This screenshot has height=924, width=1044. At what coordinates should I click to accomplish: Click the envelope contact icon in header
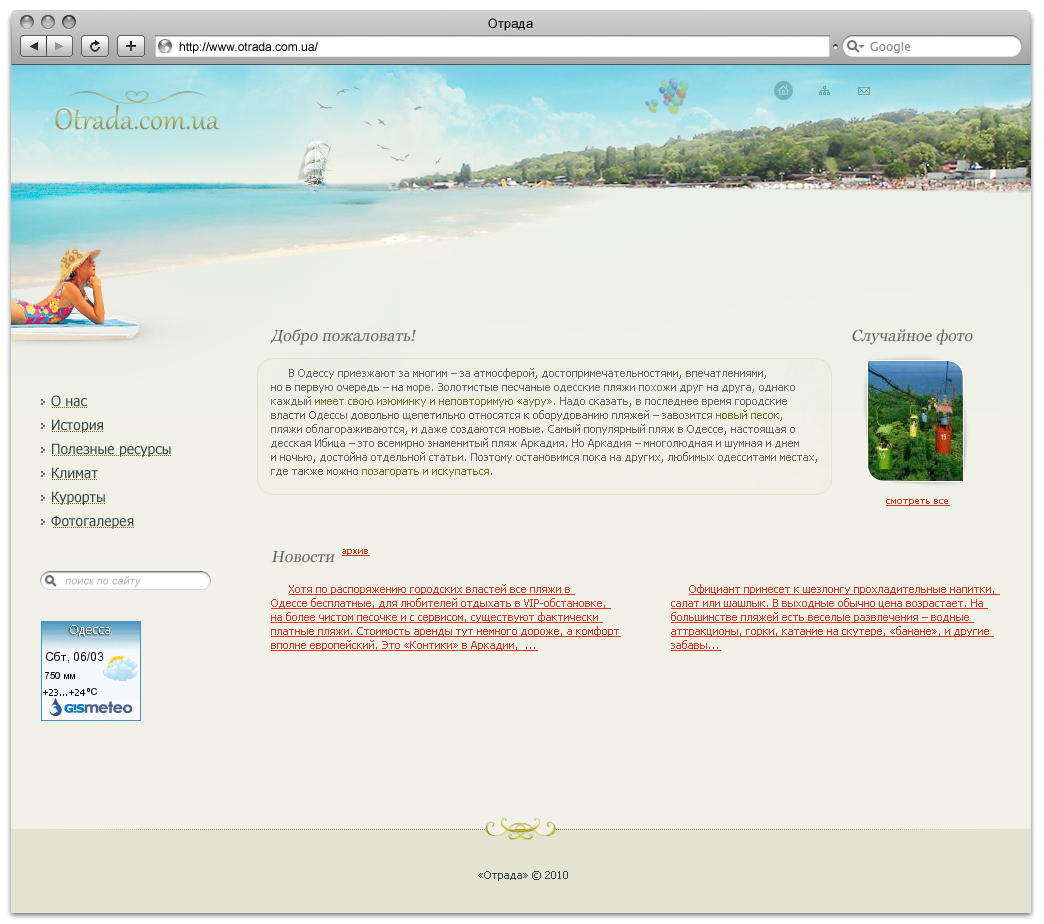[864, 91]
